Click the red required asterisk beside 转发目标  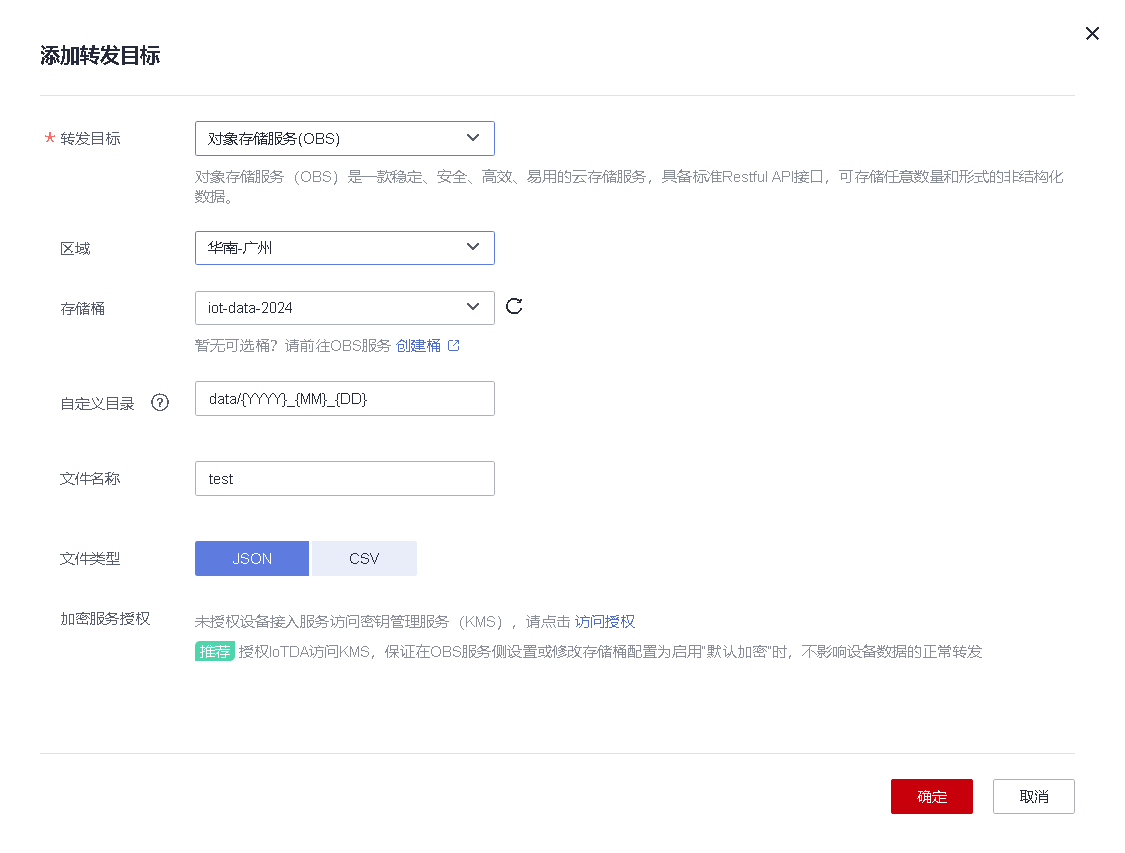pyautogui.click(x=47, y=138)
